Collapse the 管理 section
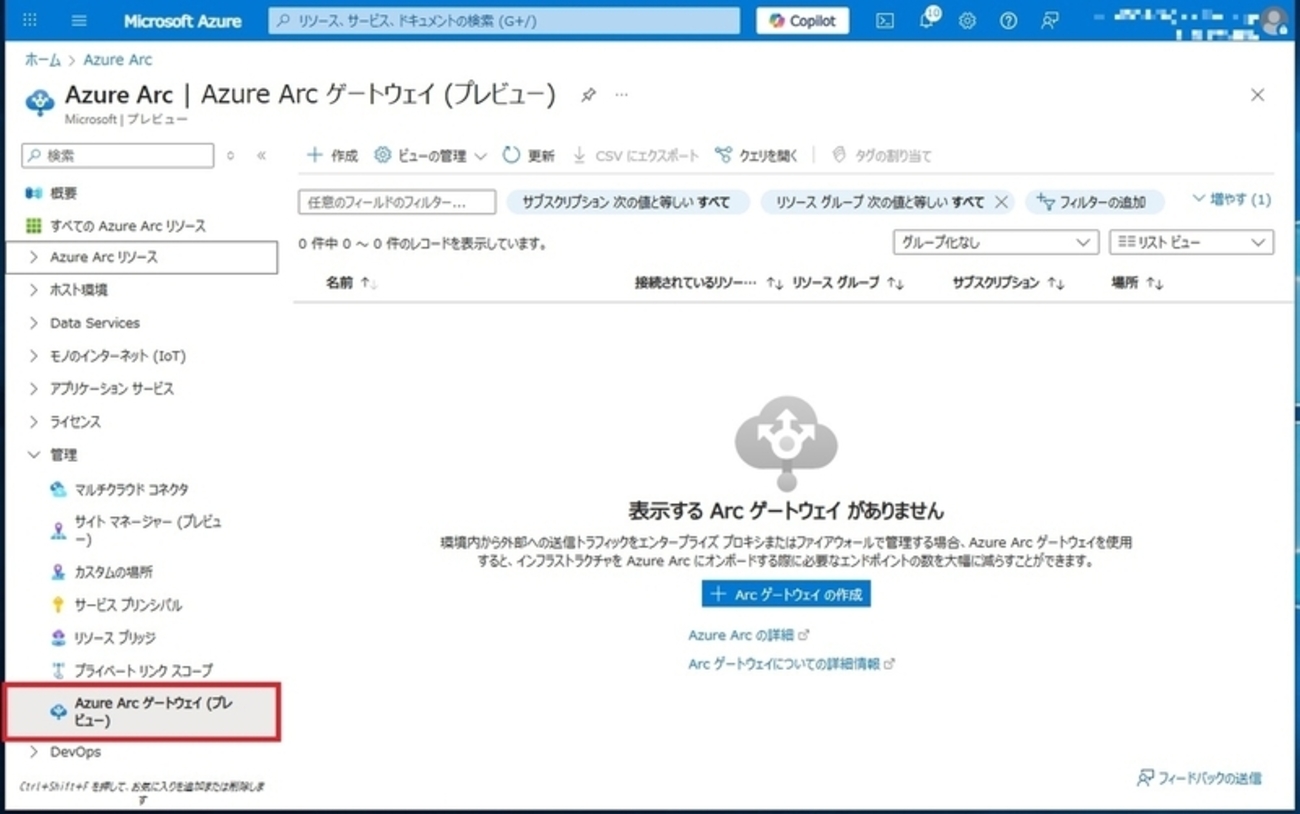Viewport: 1300px width, 814px height. [34, 455]
